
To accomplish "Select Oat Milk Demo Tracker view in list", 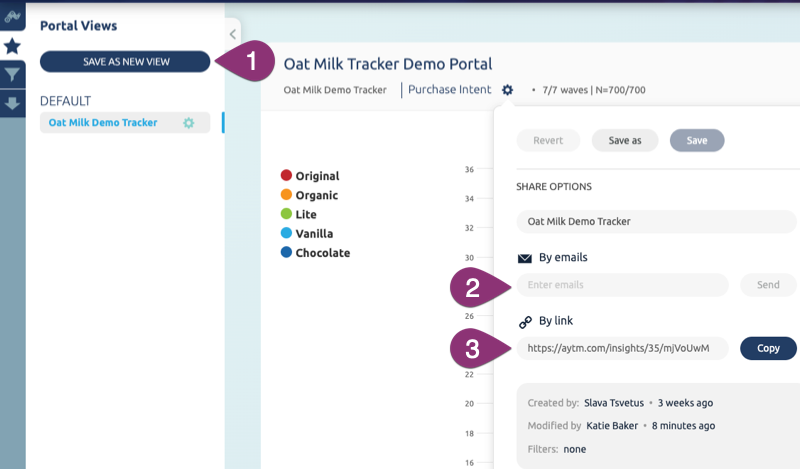I will point(103,123).
